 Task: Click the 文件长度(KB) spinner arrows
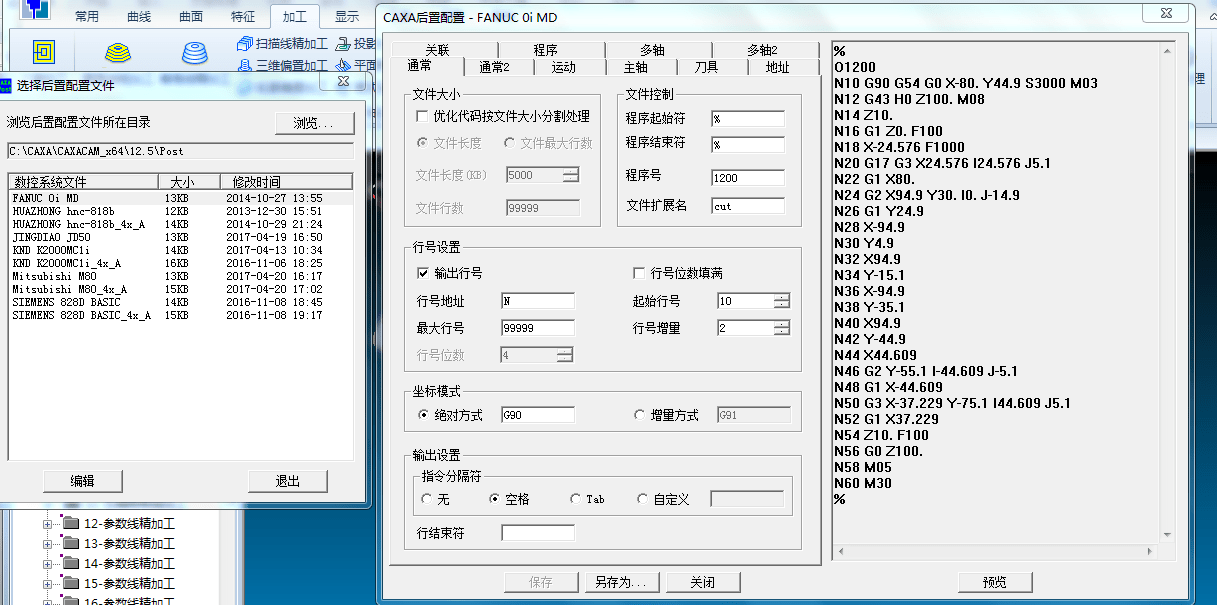click(x=571, y=175)
